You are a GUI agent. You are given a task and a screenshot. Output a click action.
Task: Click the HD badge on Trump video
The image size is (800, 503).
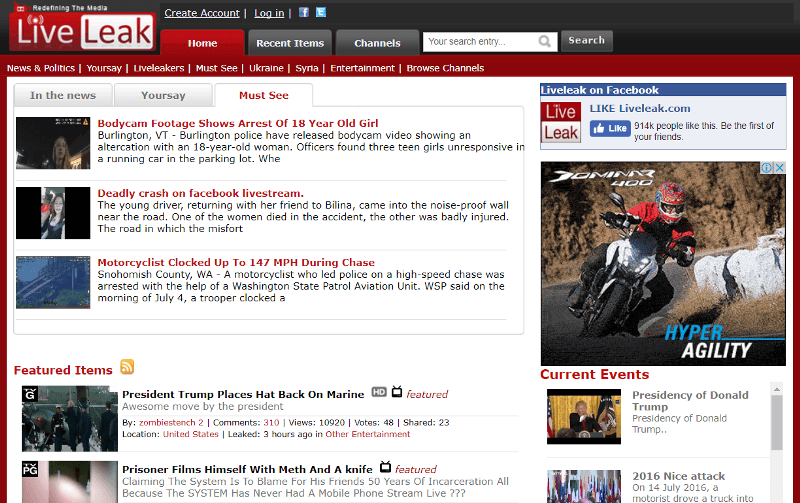(379, 393)
